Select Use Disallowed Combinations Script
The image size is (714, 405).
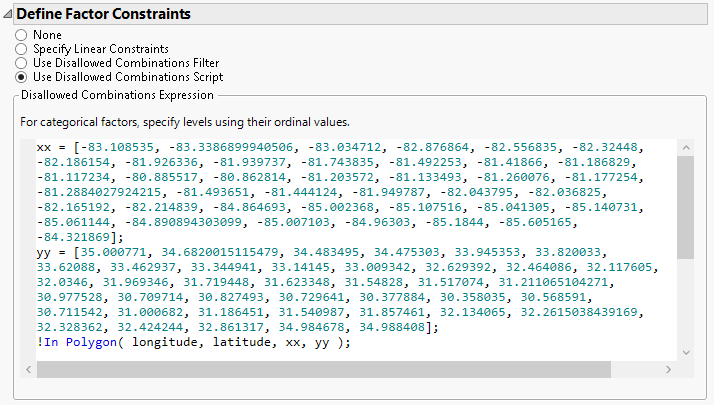[x=21, y=76]
